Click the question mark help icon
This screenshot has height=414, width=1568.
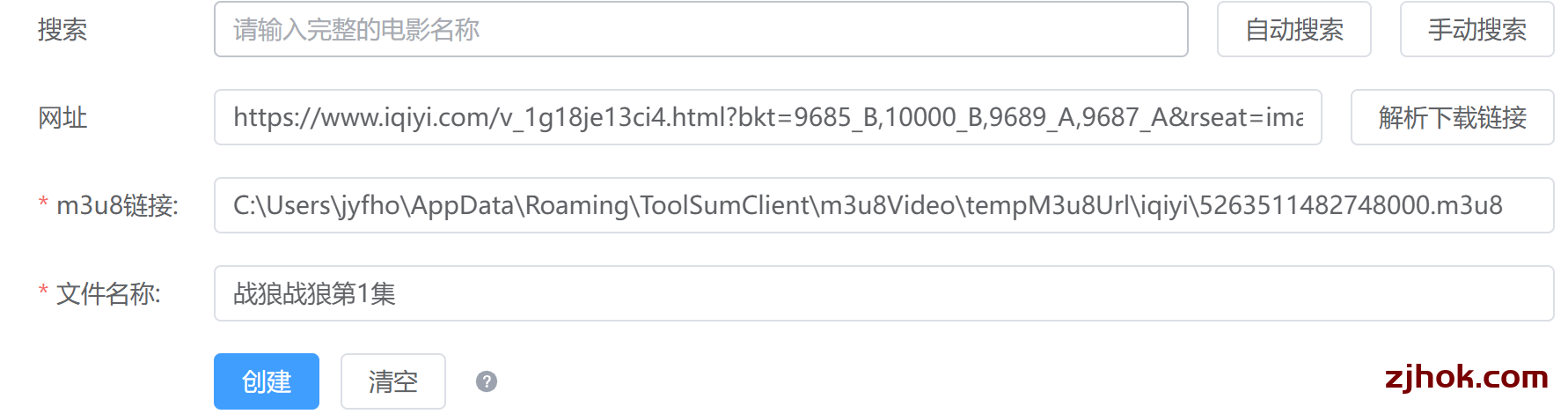coord(487,381)
